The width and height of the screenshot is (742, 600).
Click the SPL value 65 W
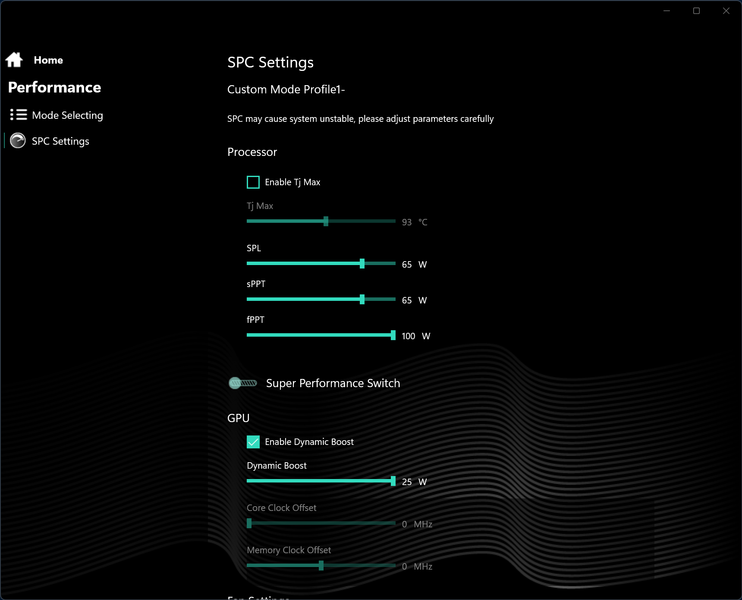click(414, 265)
